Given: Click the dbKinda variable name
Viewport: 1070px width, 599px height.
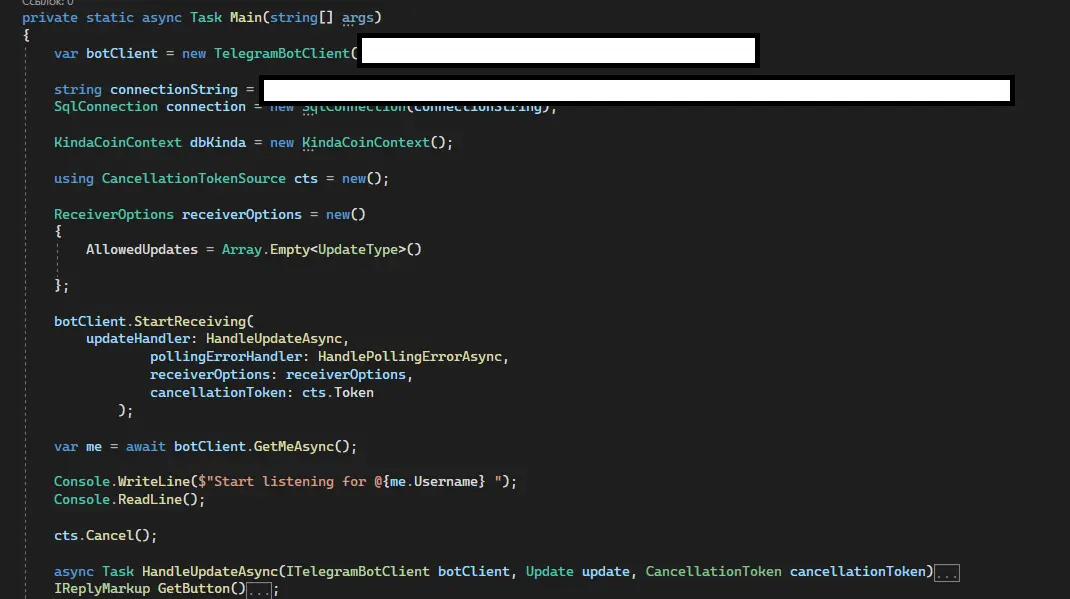Looking at the screenshot, I should pos(218,142).
